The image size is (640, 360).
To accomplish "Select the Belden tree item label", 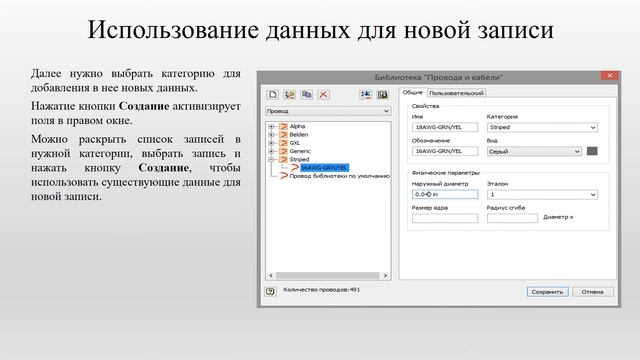I will [x=299, y=134].
